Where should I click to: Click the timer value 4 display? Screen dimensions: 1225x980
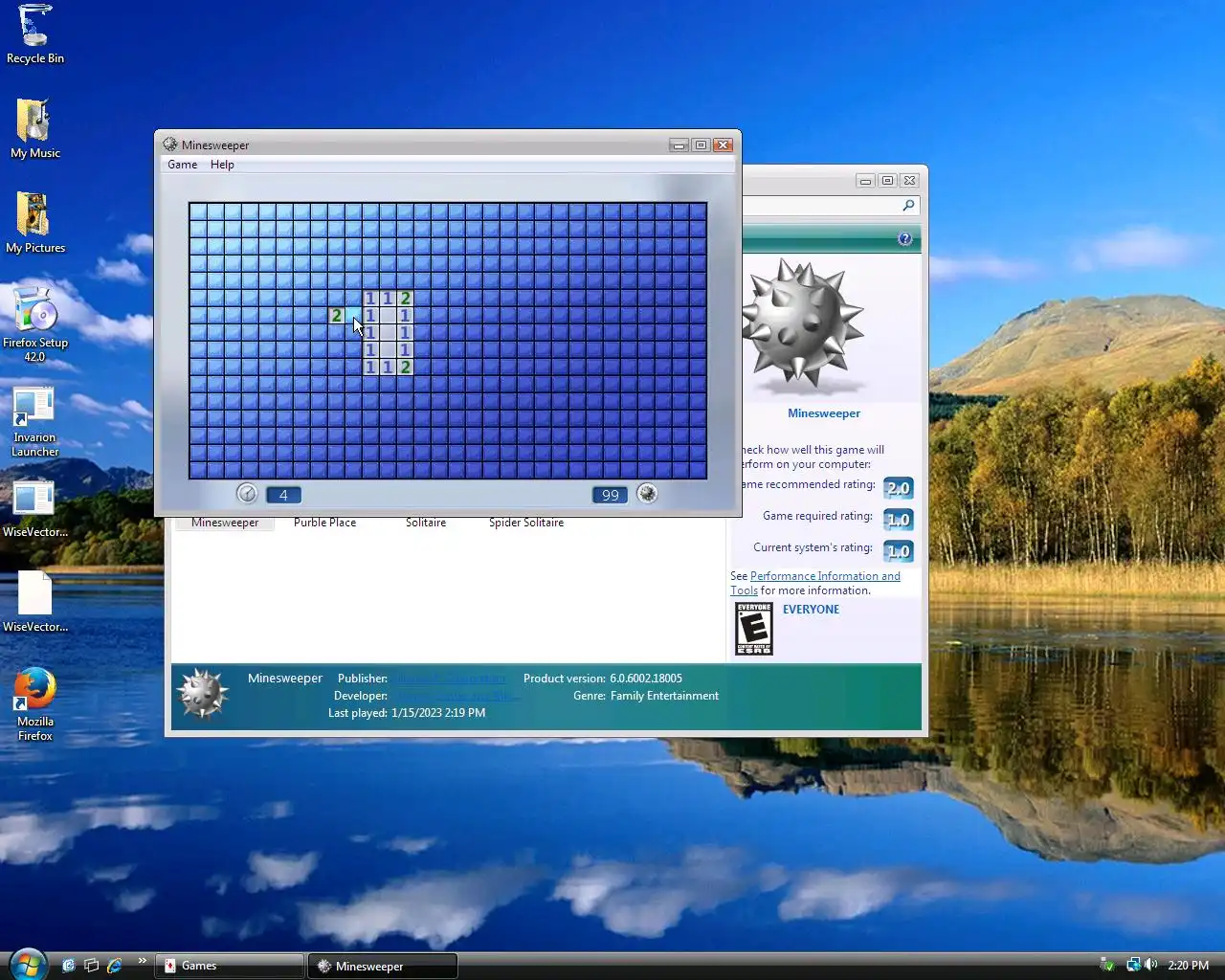tap(283, 495)
